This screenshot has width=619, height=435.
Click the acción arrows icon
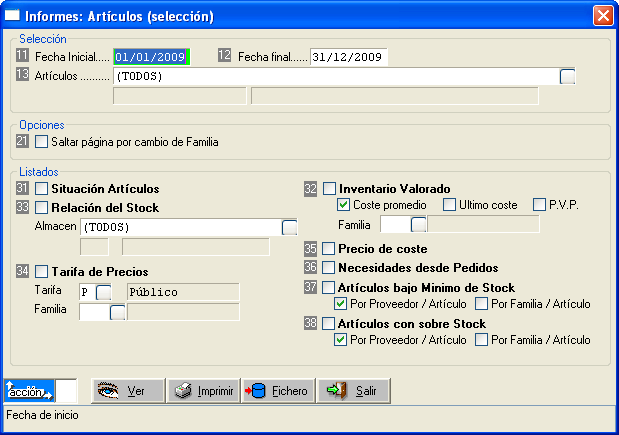[29, 391]
